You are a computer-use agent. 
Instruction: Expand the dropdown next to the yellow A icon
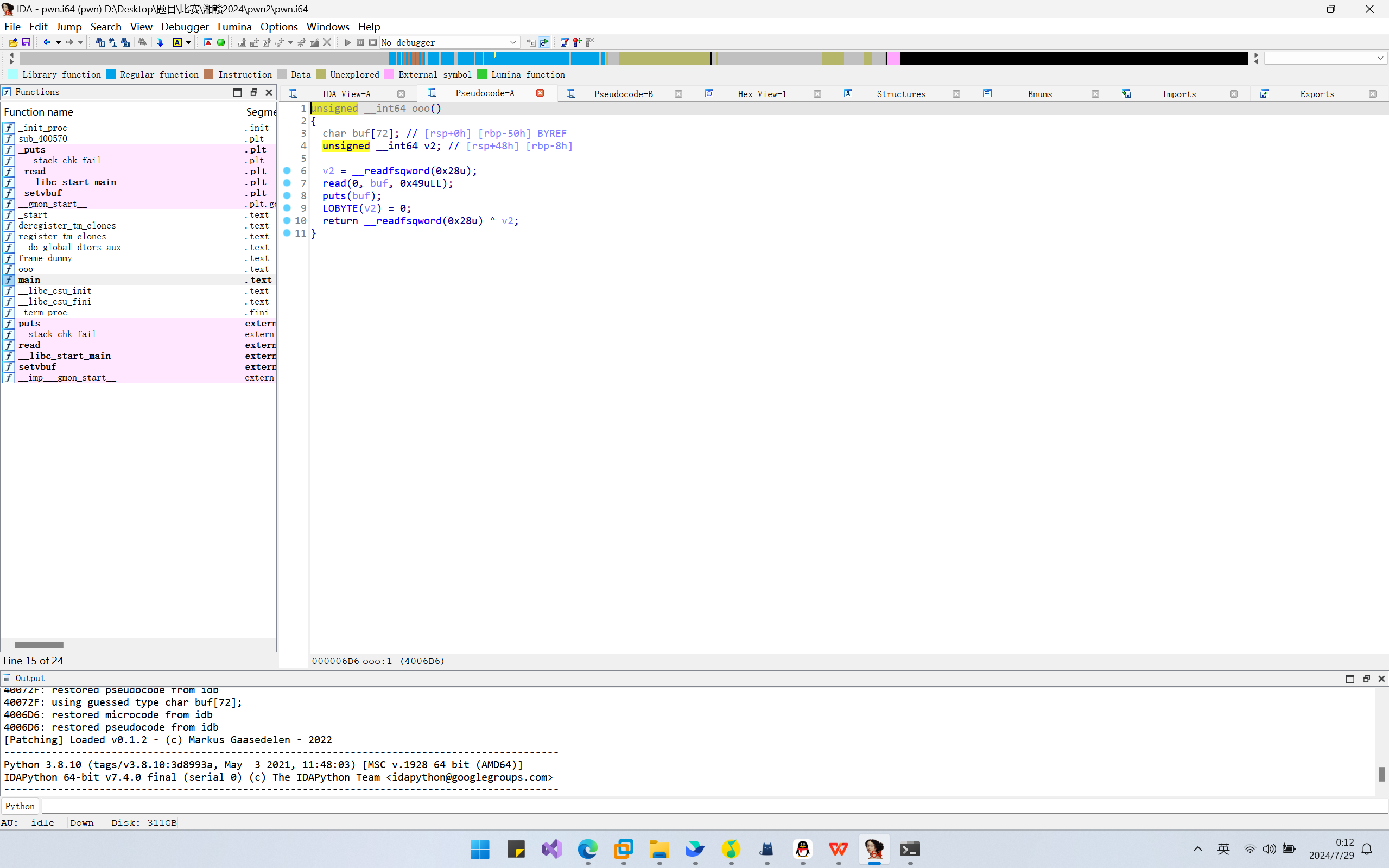coord(188,42)
